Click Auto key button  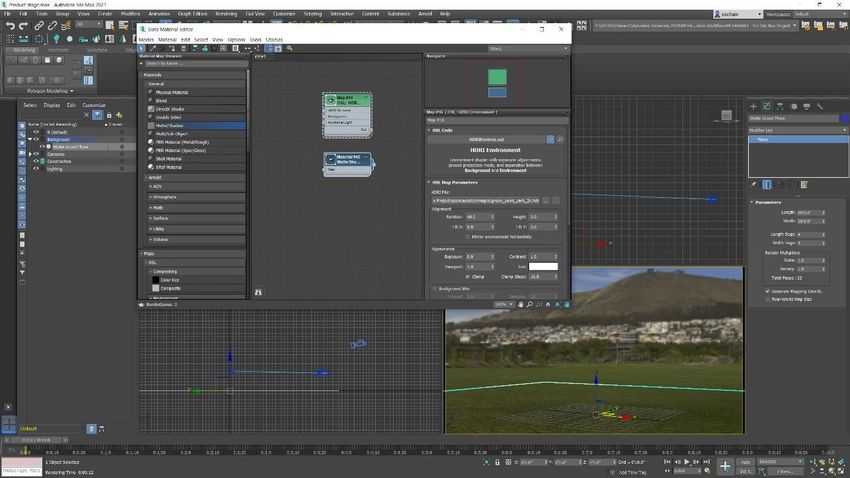746,462
